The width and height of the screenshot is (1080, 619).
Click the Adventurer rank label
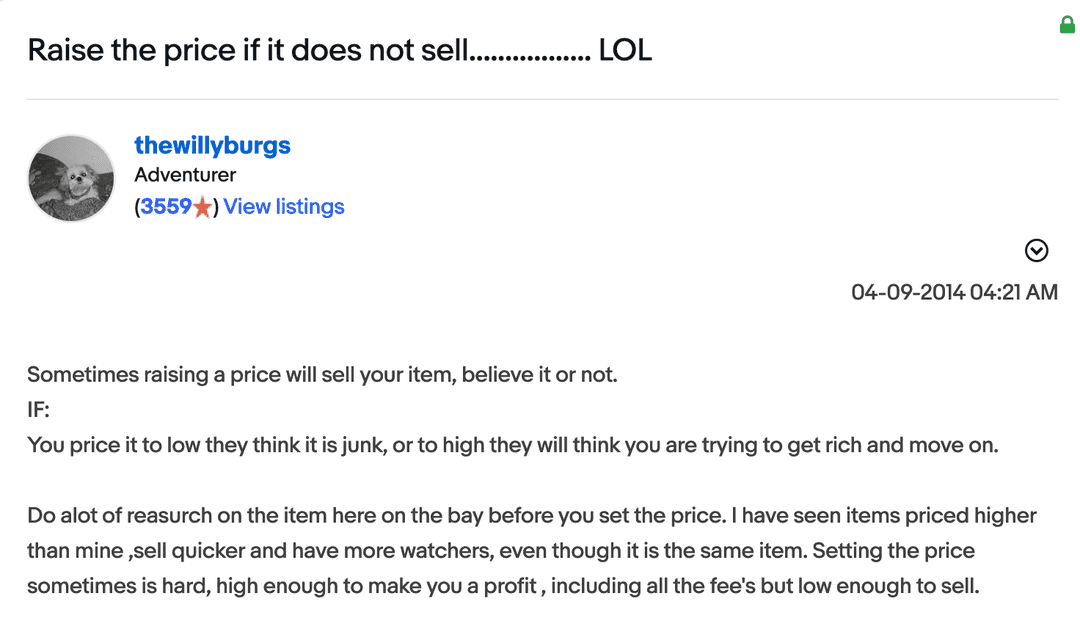tap(185, 174)
